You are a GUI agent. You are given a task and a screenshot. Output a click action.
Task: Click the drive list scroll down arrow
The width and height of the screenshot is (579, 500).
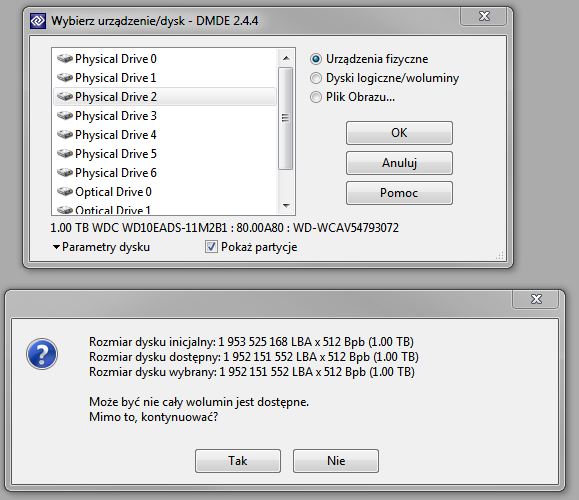pos(286,206)
